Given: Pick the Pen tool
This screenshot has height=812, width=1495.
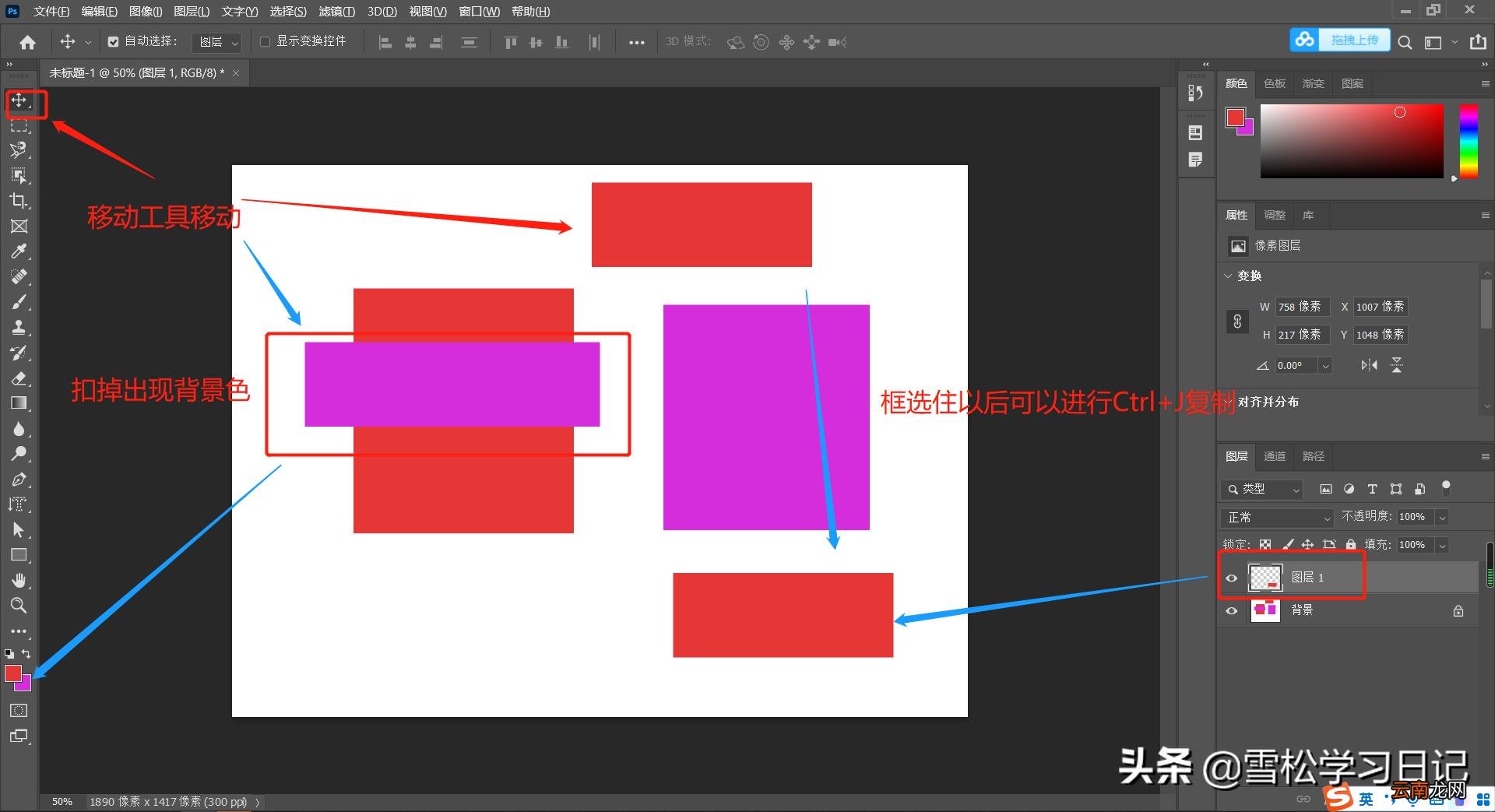Looking at the screenshot, I should 19,479.
